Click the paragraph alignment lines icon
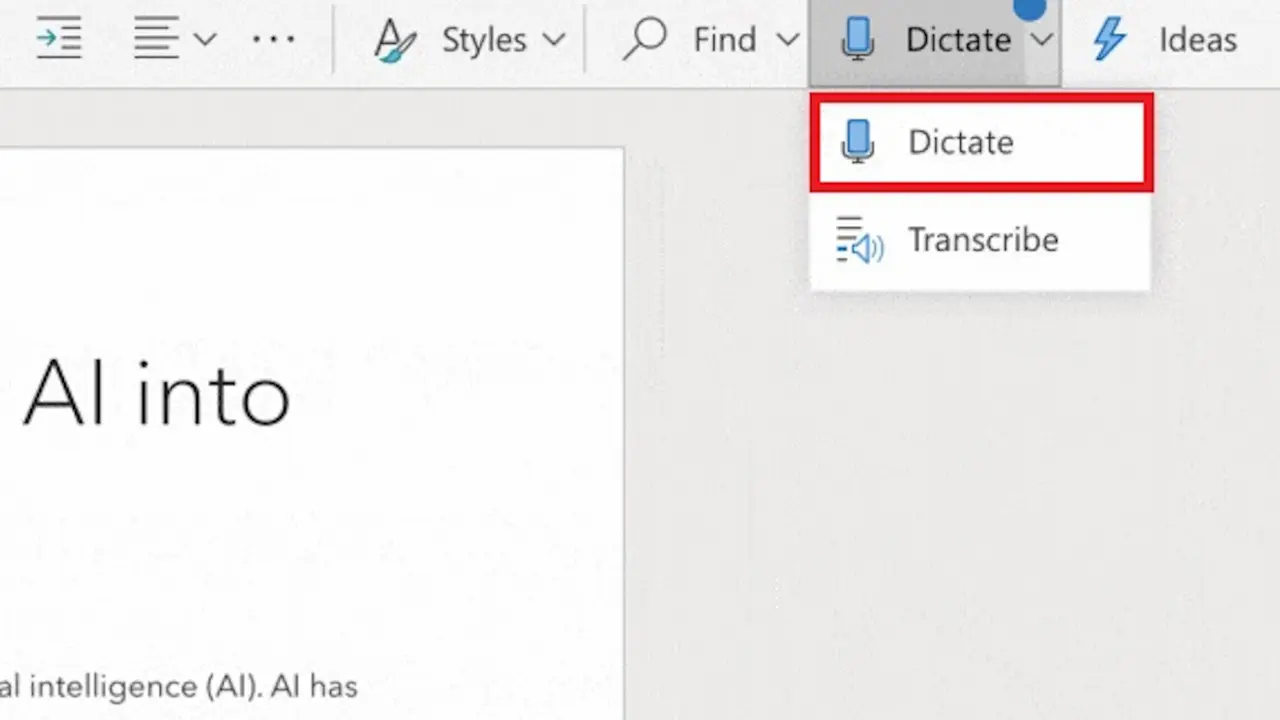Viewport: 1280px width, 720px height. pos(156,39)
